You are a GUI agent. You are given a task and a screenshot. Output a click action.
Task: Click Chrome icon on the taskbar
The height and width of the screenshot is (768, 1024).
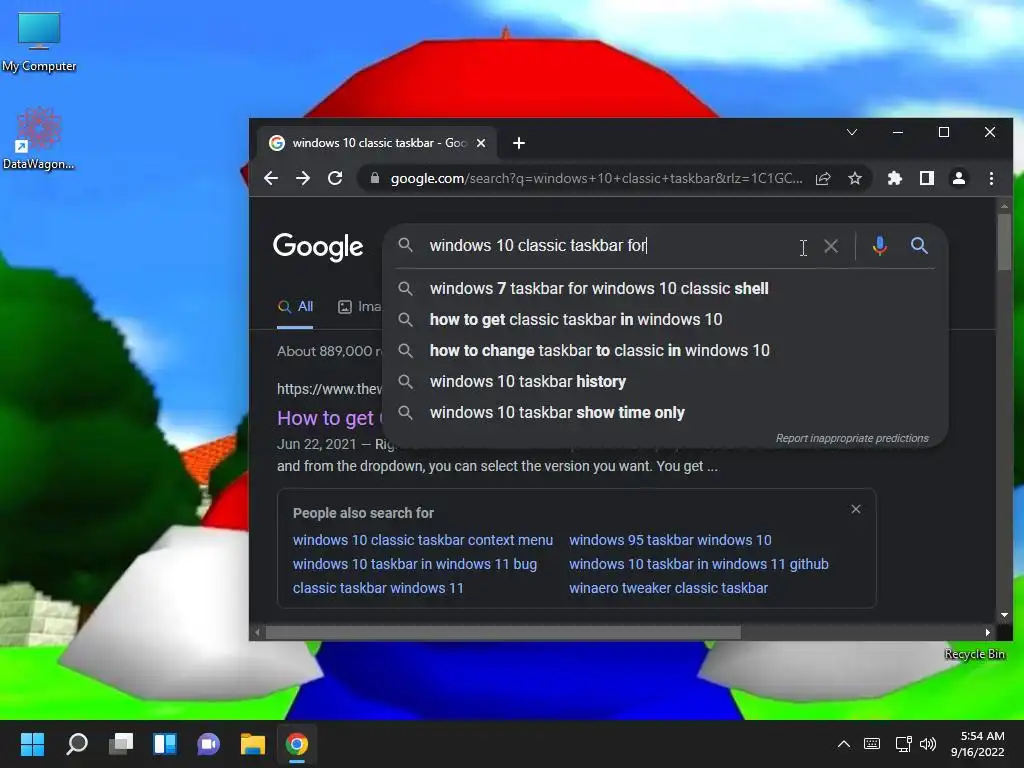point(296,744)
